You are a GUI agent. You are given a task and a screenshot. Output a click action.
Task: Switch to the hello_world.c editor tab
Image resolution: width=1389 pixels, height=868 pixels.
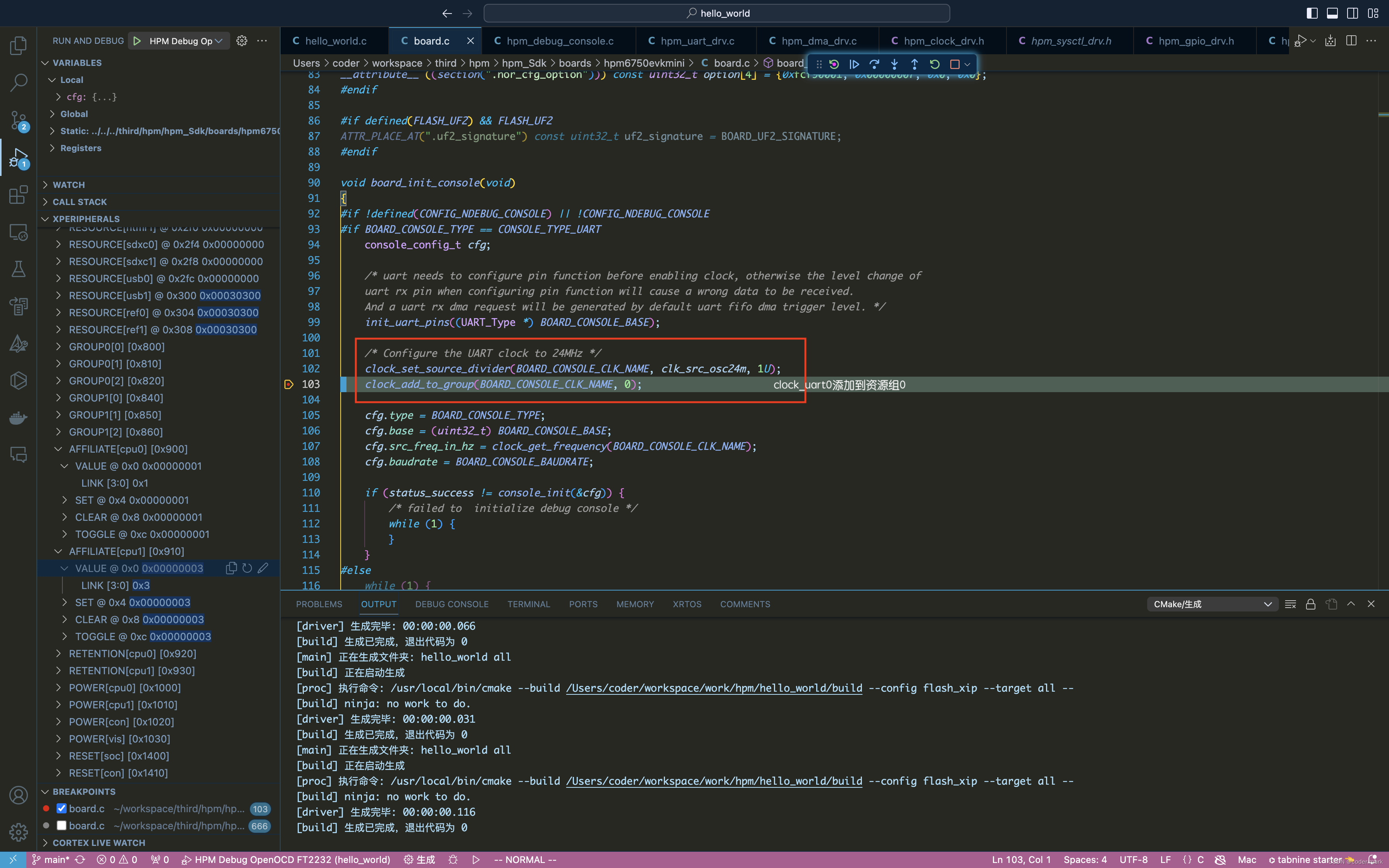(335, 41)
